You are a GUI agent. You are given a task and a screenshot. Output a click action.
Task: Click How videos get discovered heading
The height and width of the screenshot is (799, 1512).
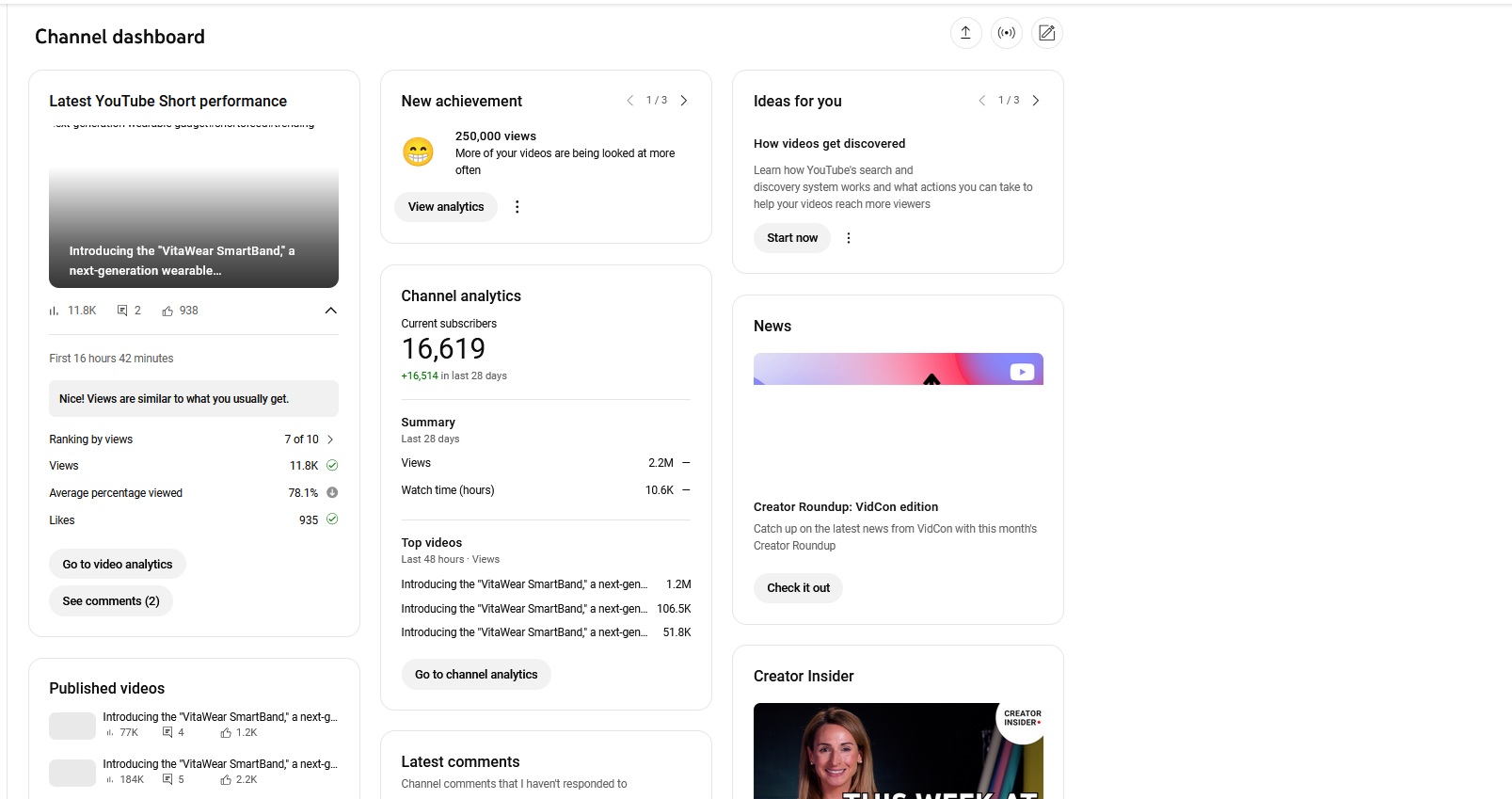(x=829, y=144)
